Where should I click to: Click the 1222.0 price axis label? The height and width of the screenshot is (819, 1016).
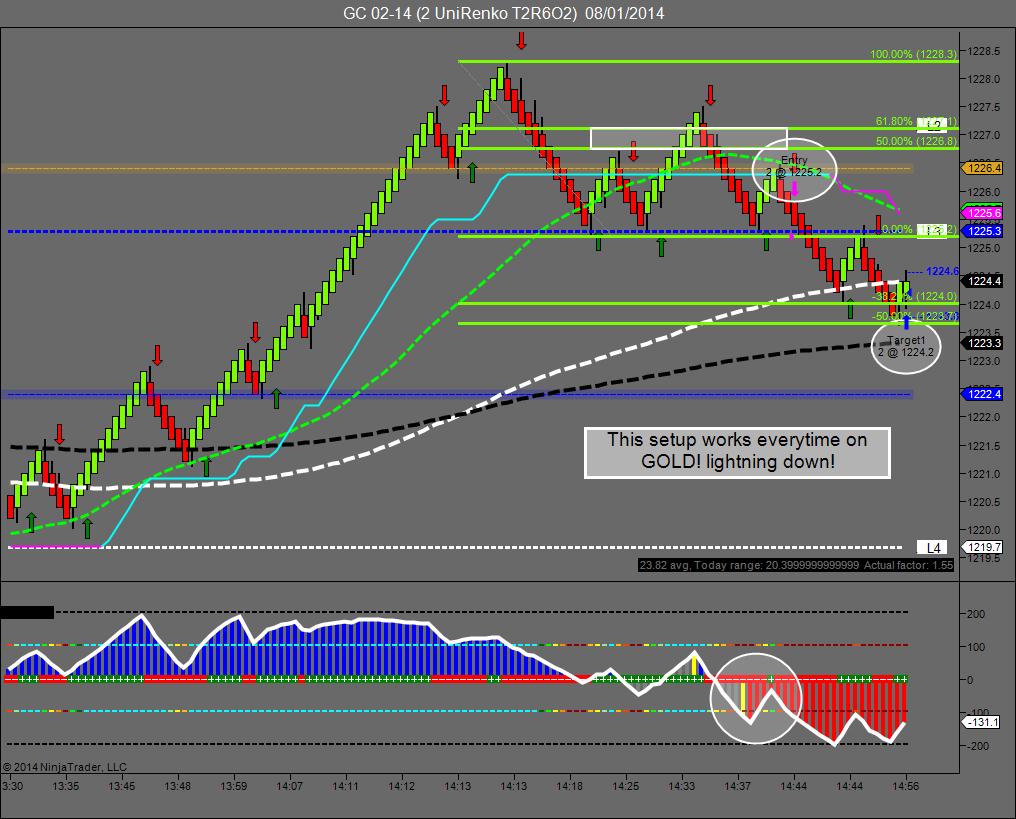point(984,417)
